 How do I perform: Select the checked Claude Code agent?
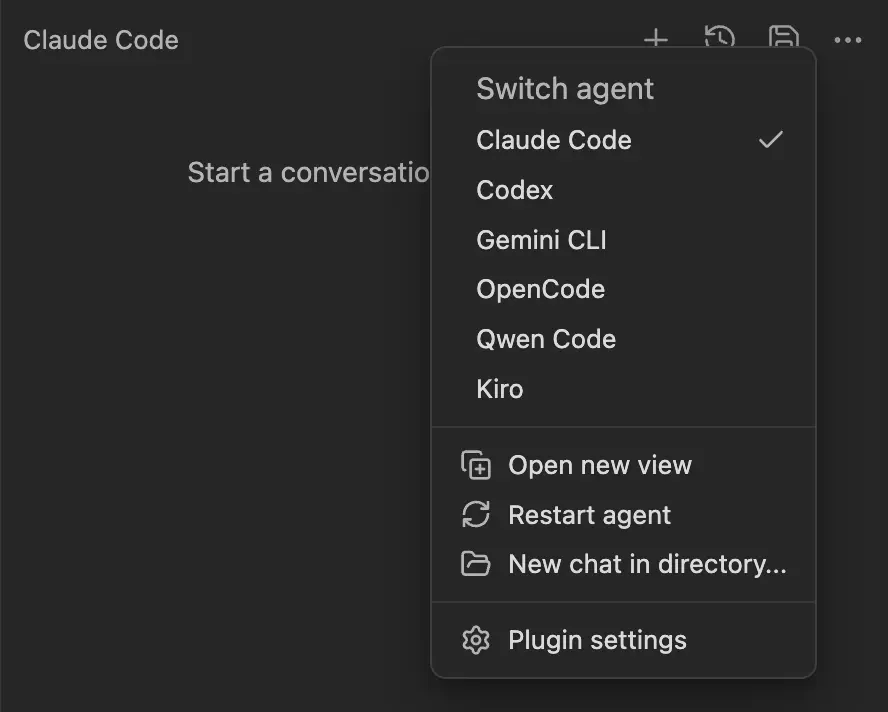click(x=623, y=140)
